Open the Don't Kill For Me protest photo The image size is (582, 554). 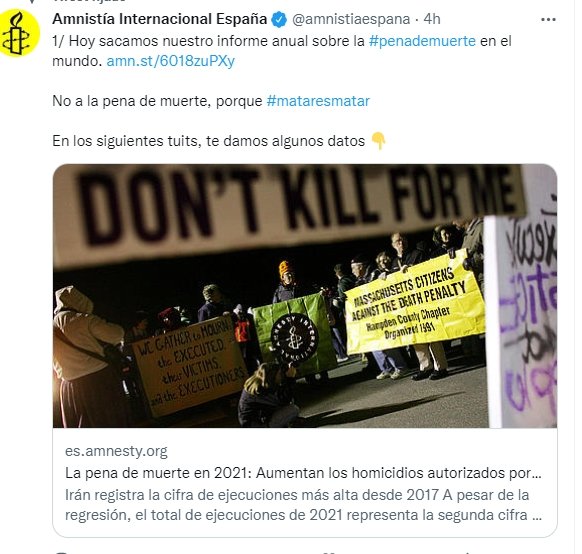click(305, 296)
